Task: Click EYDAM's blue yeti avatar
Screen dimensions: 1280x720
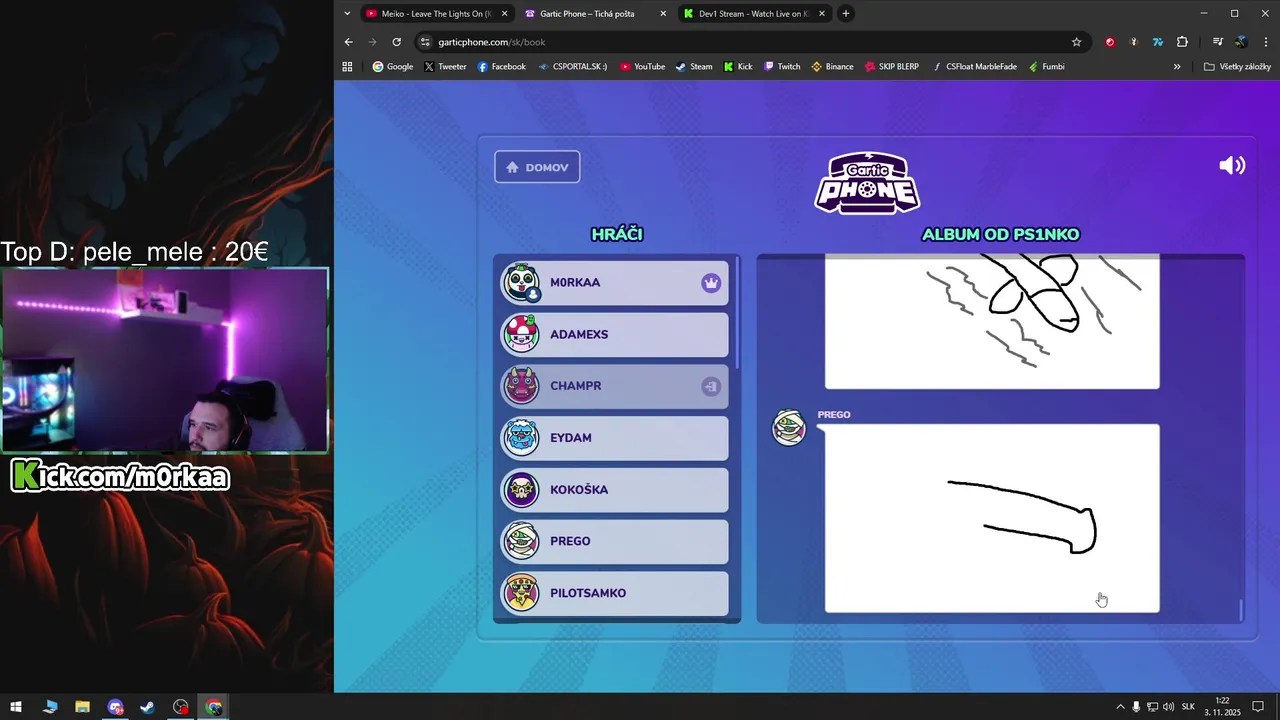Action: coord(521,438)
